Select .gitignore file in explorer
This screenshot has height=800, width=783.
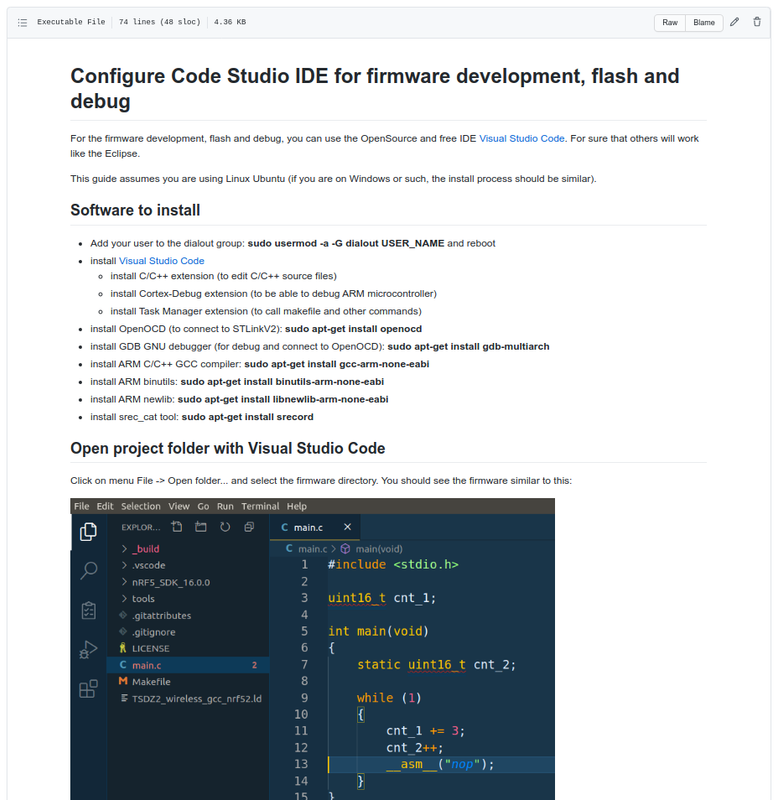click(x=188, y=632)
